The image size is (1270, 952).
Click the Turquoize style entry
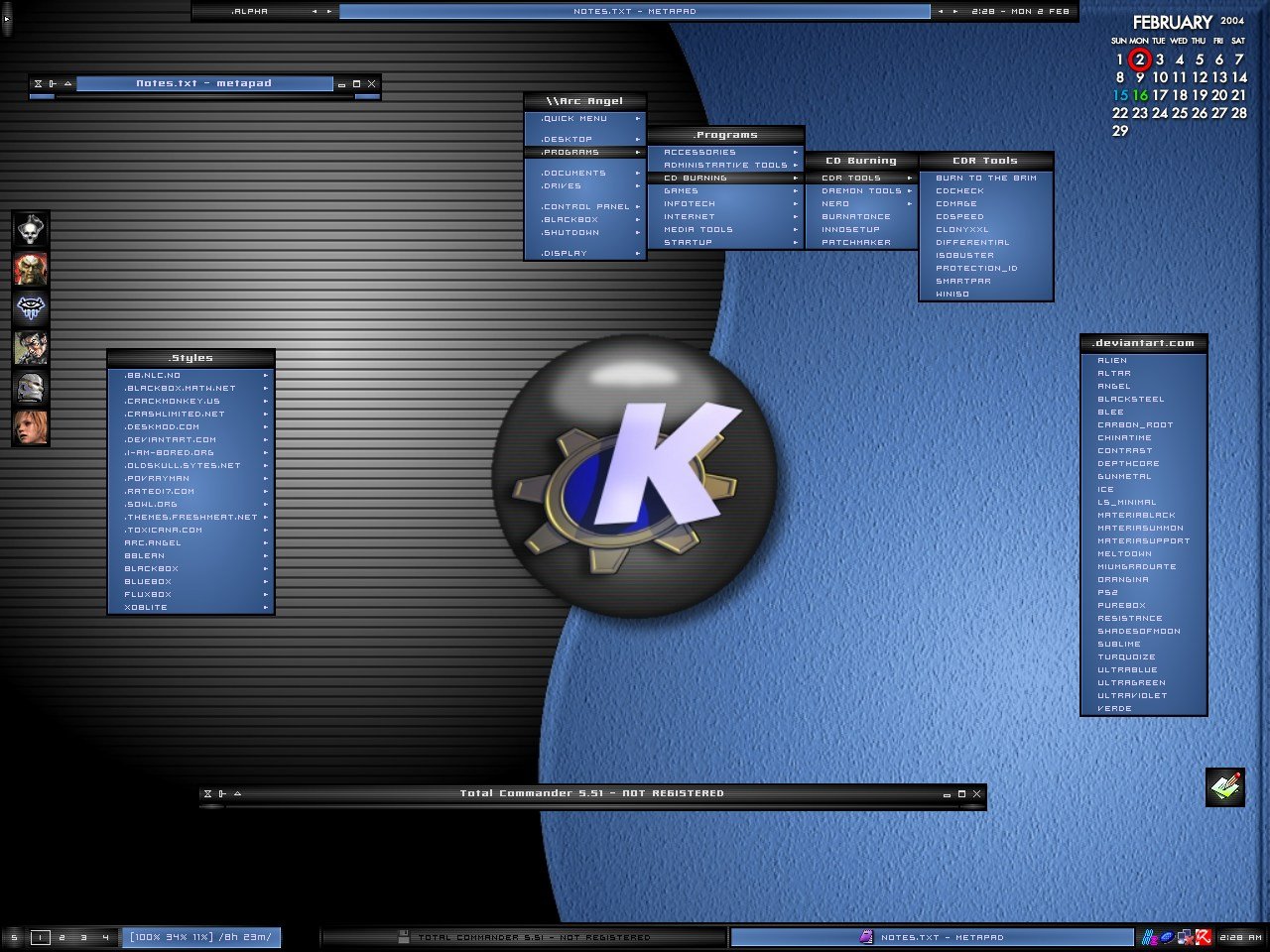[1143, 657]
